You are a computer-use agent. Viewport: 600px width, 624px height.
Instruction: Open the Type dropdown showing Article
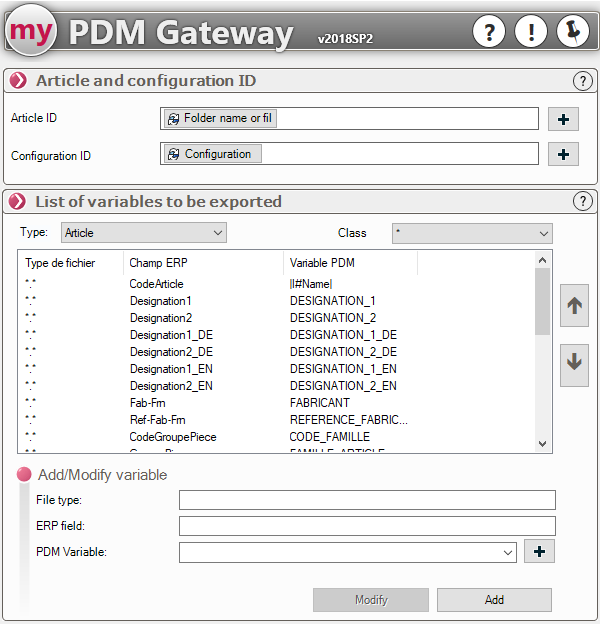pyautogui.click(x=144, y=233)
